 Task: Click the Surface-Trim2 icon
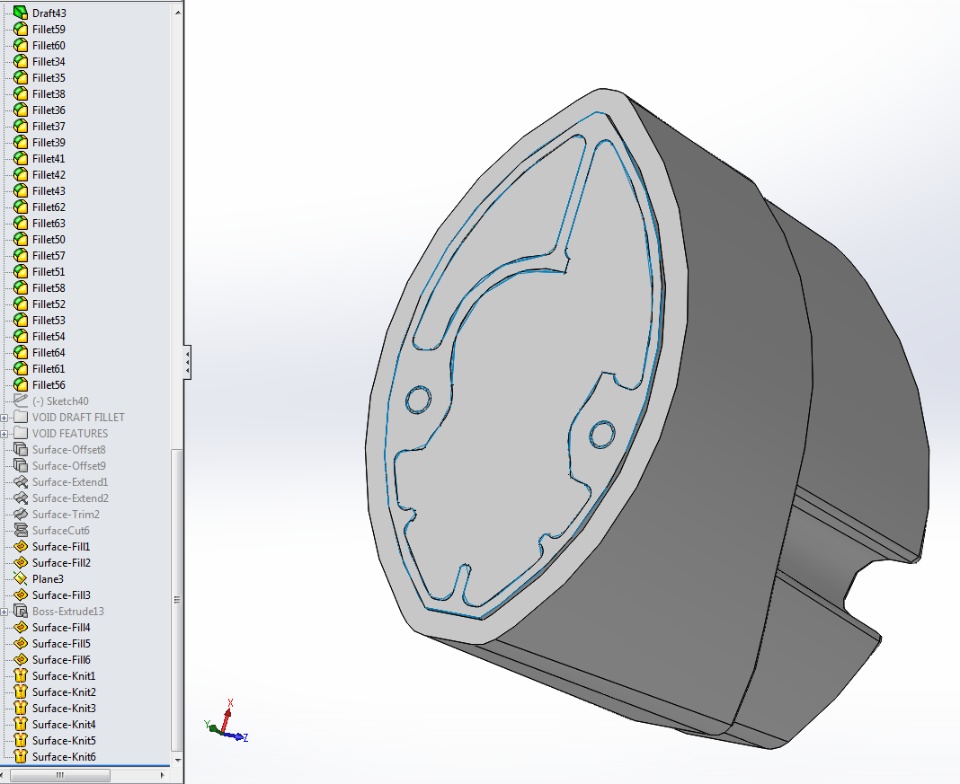pos(21,514)
